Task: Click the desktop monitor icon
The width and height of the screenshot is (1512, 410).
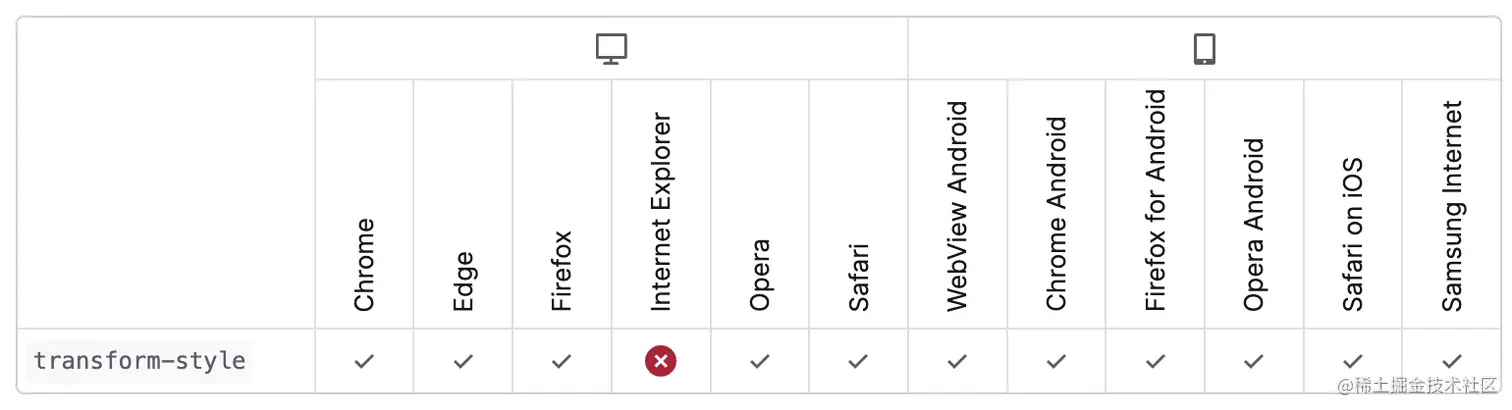Action: coord(611,49)
